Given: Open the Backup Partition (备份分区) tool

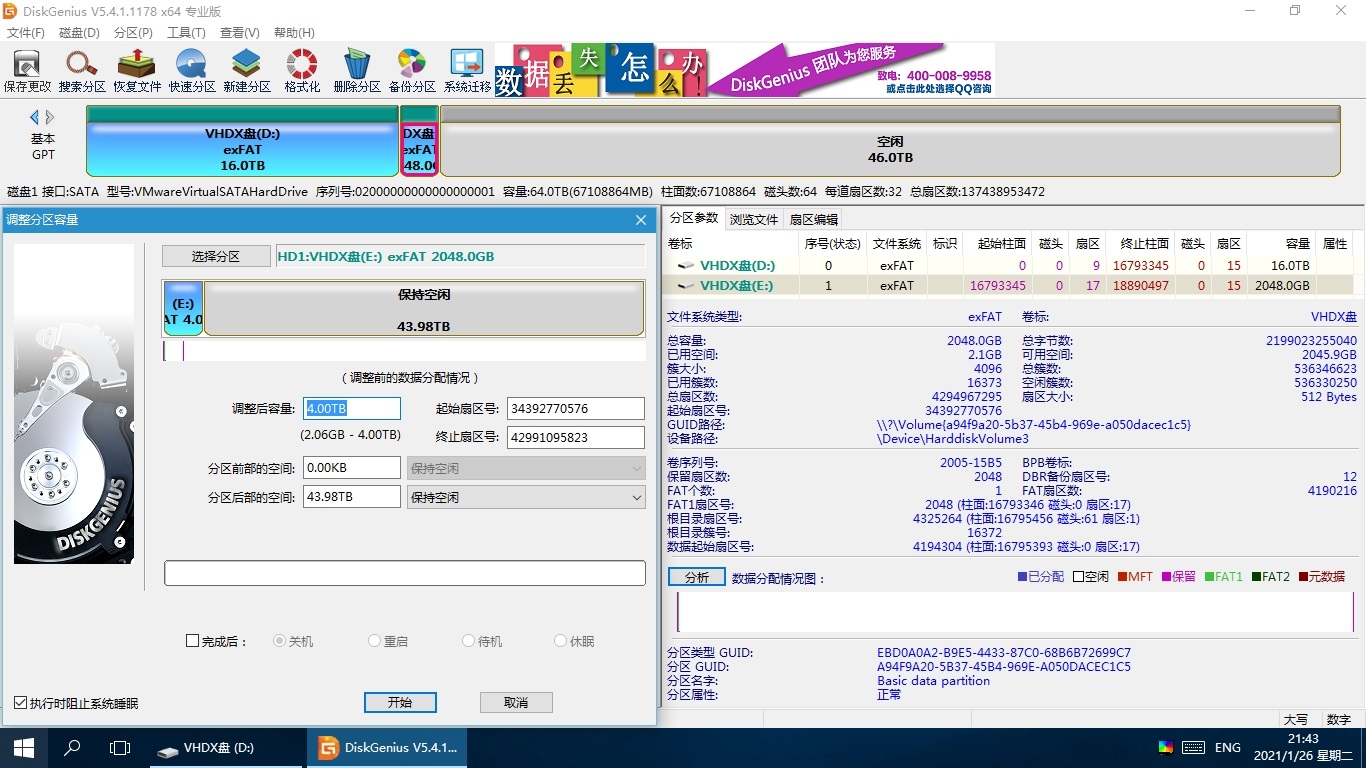Looking at the screenshot, I should 412,70.
